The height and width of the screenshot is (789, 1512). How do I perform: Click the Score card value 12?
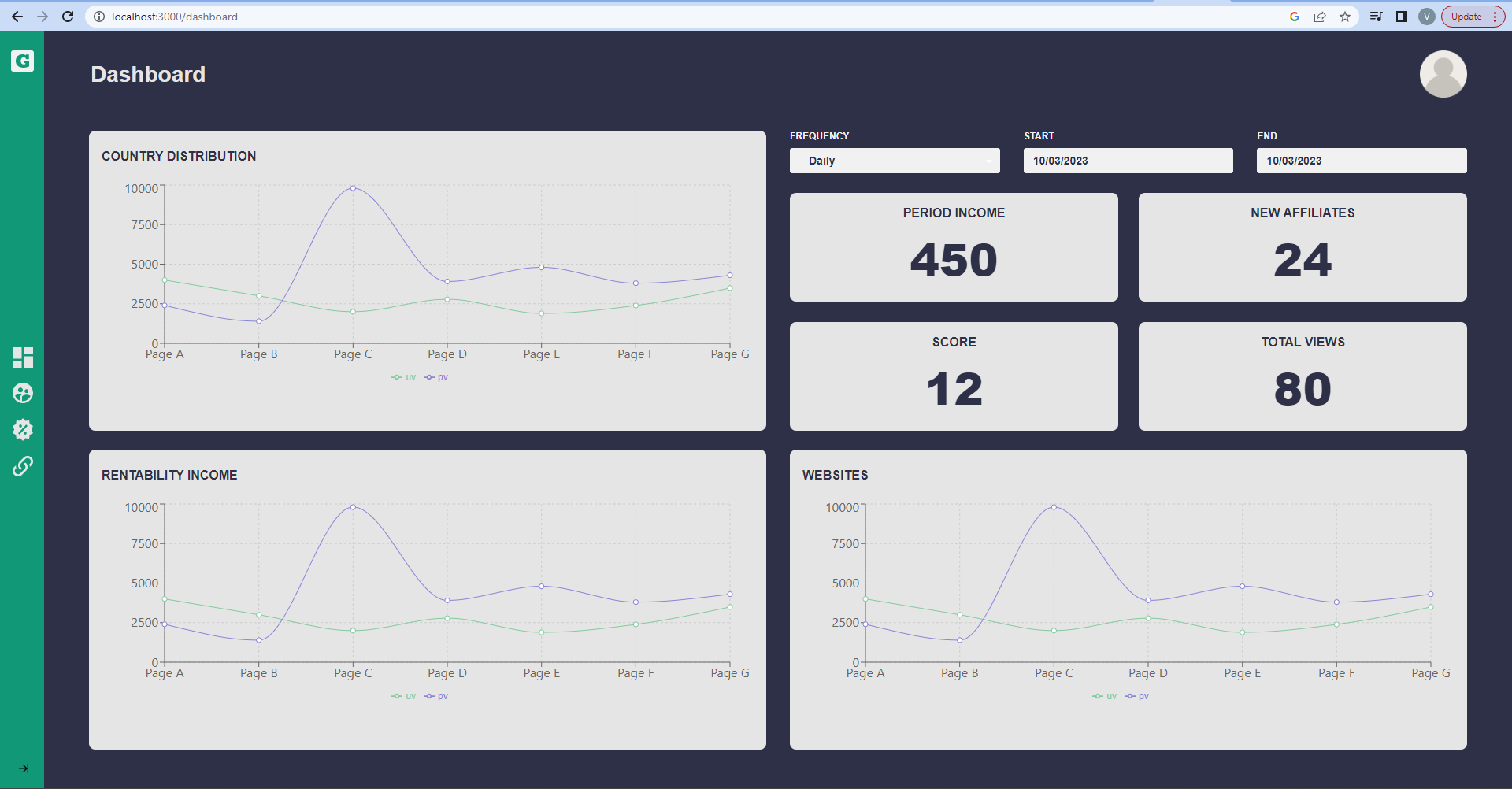[x=954, y=389]
